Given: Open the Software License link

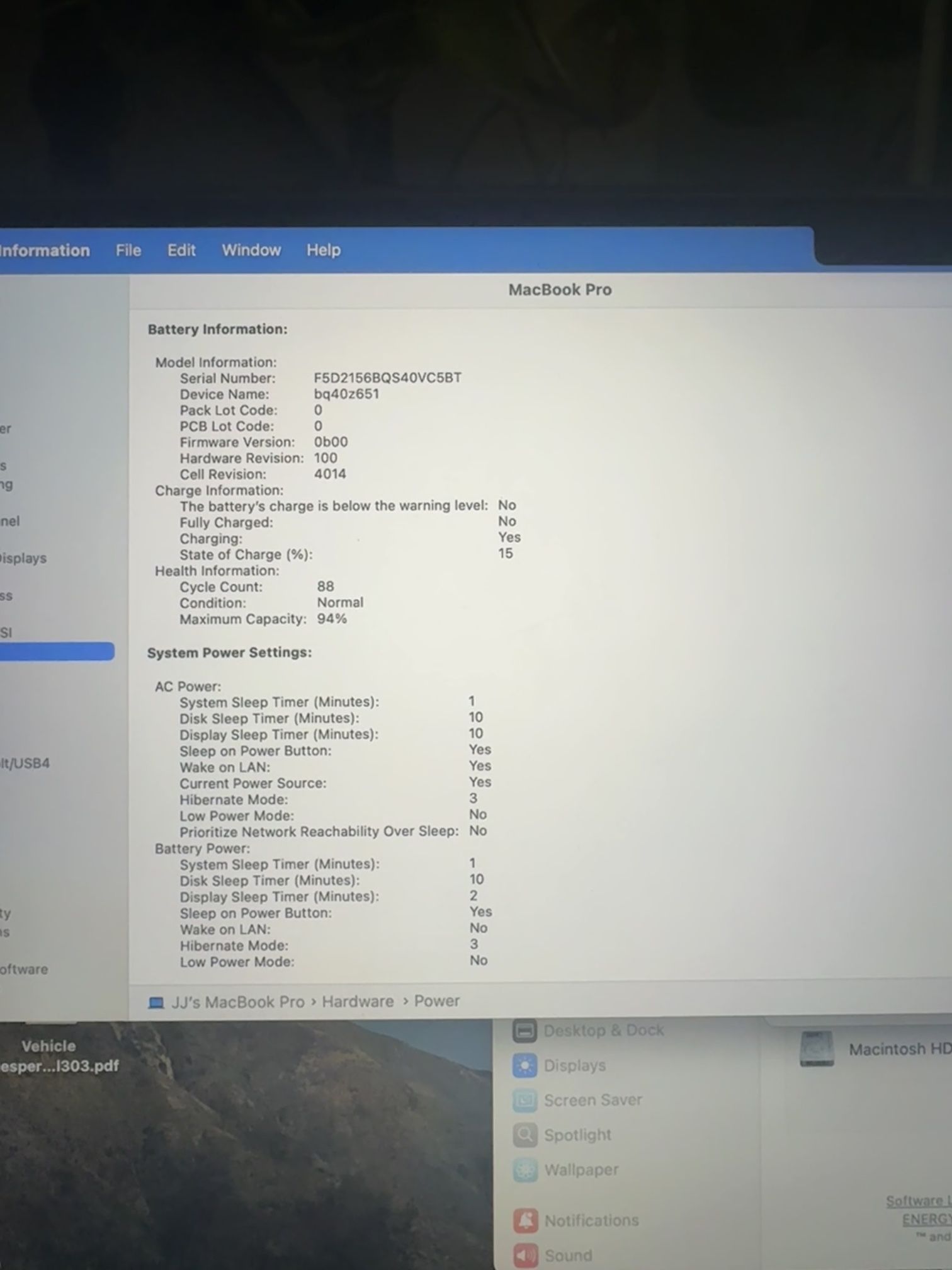Looking at the screenshot, I should click(918, 1201).
